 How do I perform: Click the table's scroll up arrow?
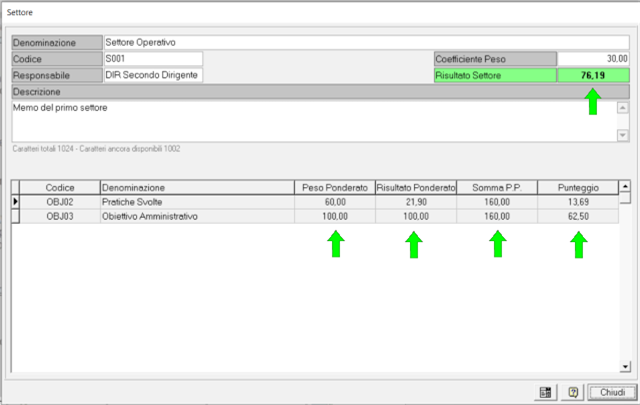pyautogui.click(x=625, y=186)
